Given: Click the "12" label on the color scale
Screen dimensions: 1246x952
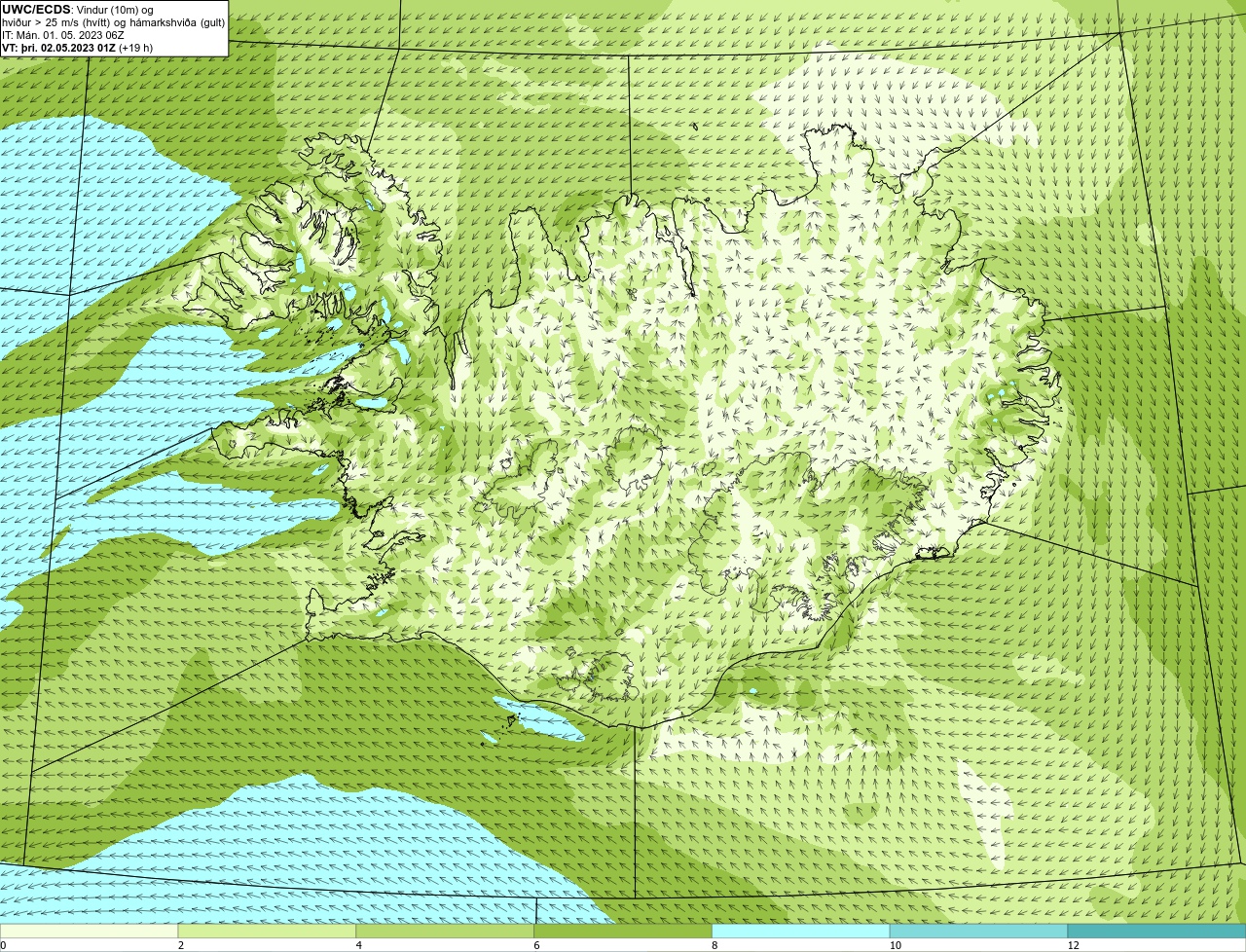Looking at the screenshot, I should [x=1073, y=945].
